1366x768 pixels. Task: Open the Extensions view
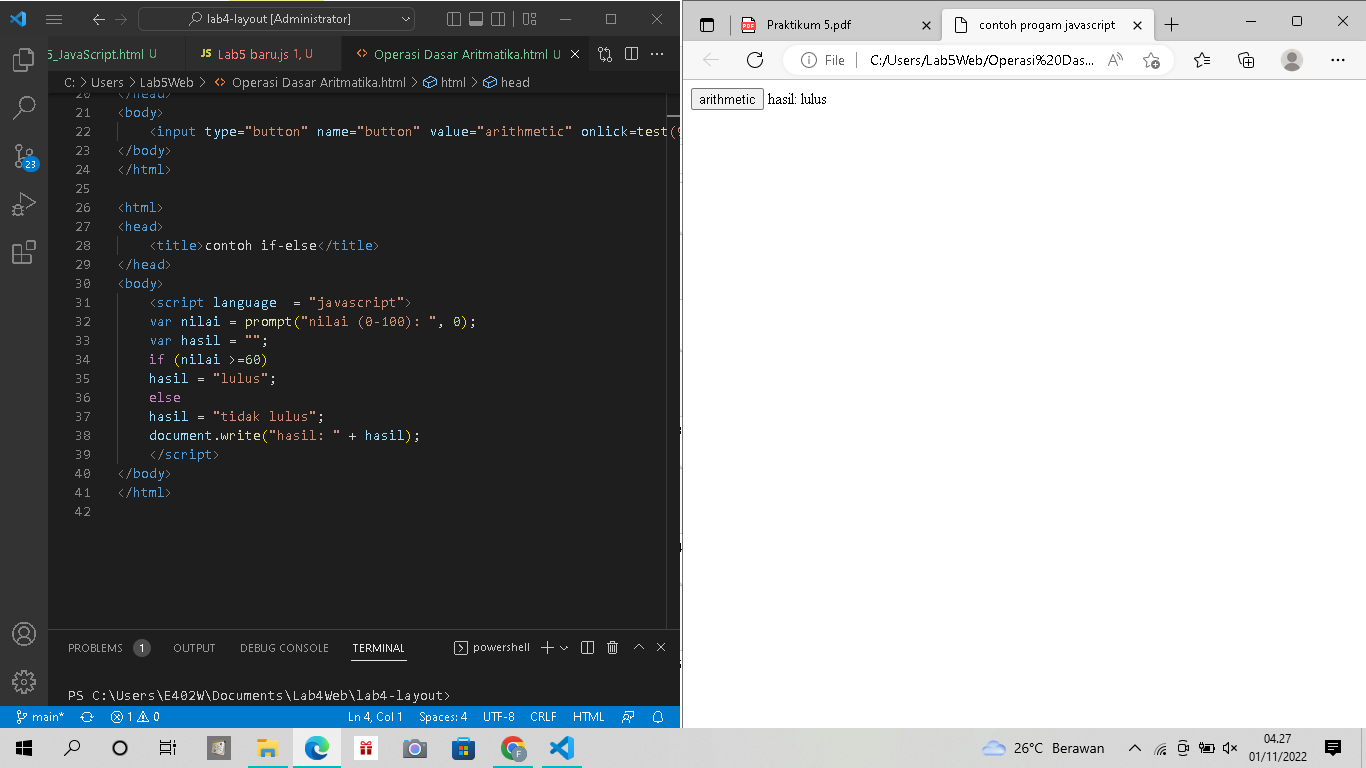click(24, 253)
